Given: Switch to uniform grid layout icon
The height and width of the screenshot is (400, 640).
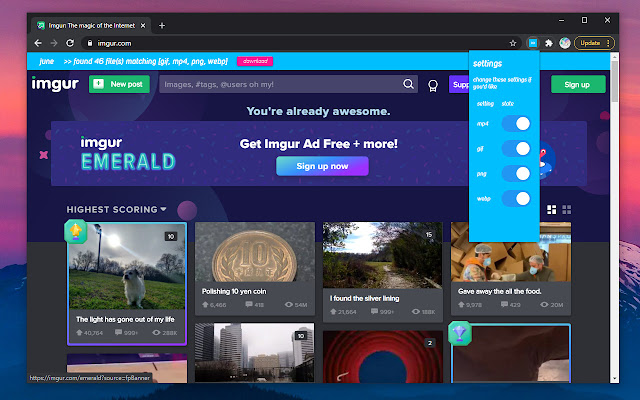Looking at the screenshot, I should [x=567, y=210].
